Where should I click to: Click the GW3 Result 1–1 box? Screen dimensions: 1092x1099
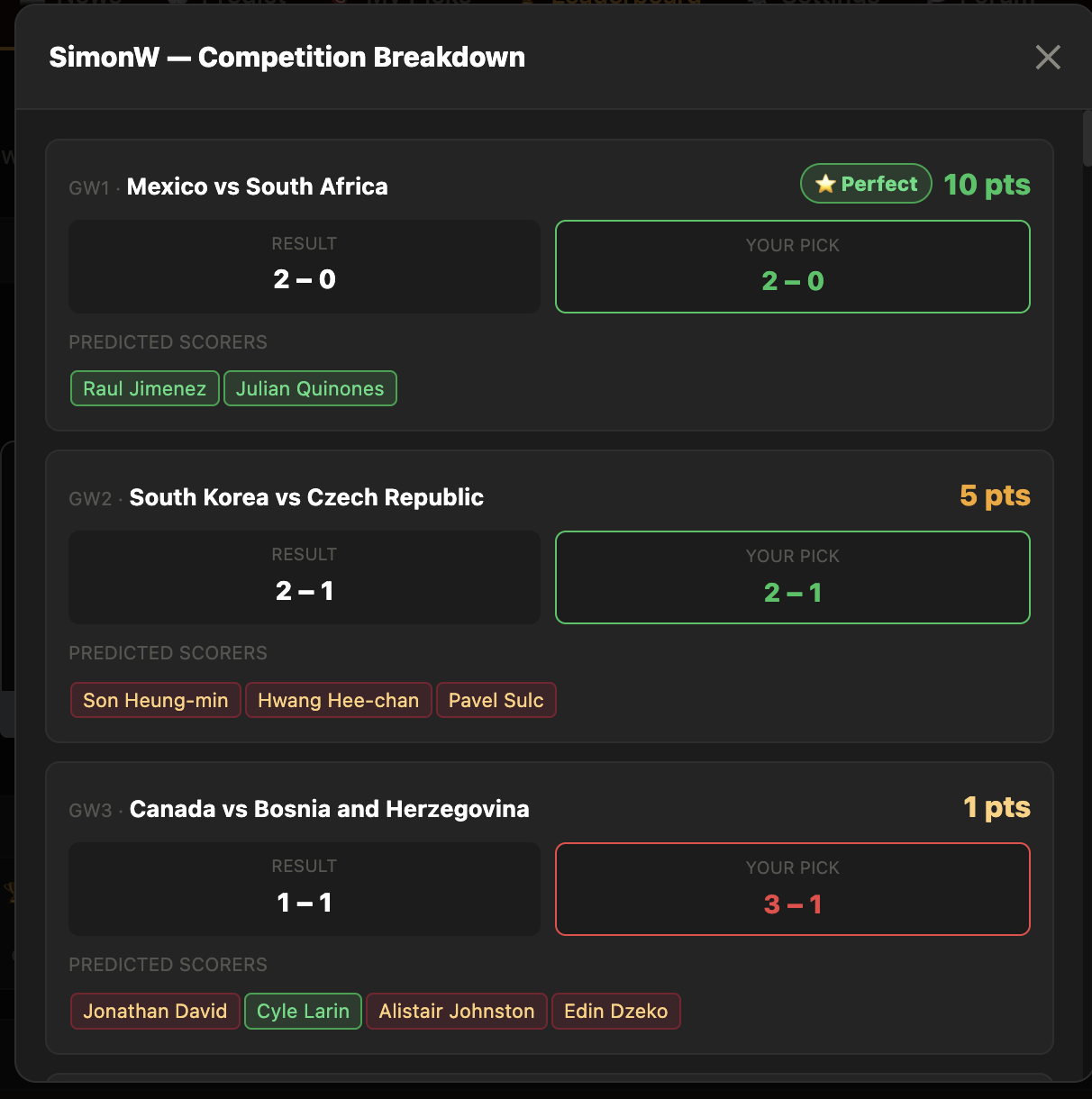pyautogui.click(x=305, y=889)
